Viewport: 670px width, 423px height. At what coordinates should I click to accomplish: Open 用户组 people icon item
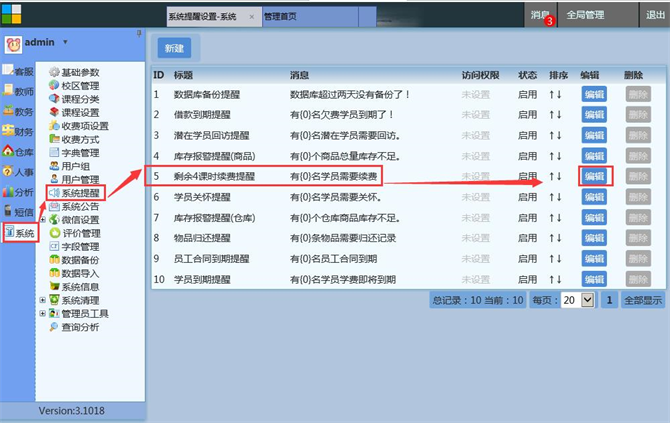pos(69,166)
